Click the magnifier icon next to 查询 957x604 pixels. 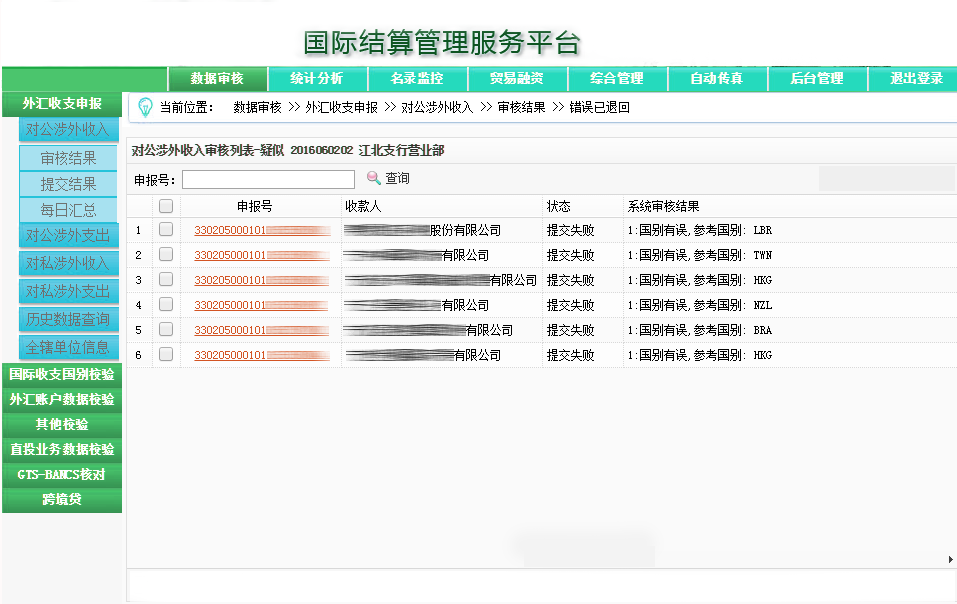373,178
